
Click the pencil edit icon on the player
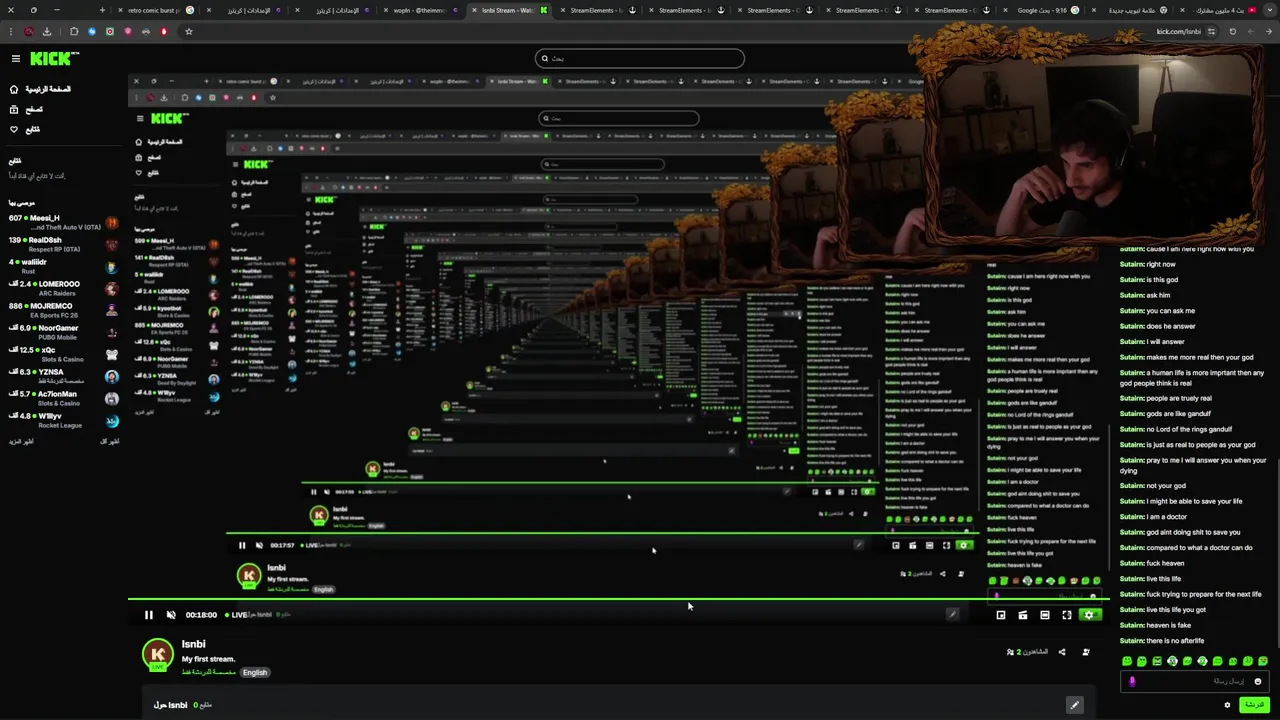point(953,615)
